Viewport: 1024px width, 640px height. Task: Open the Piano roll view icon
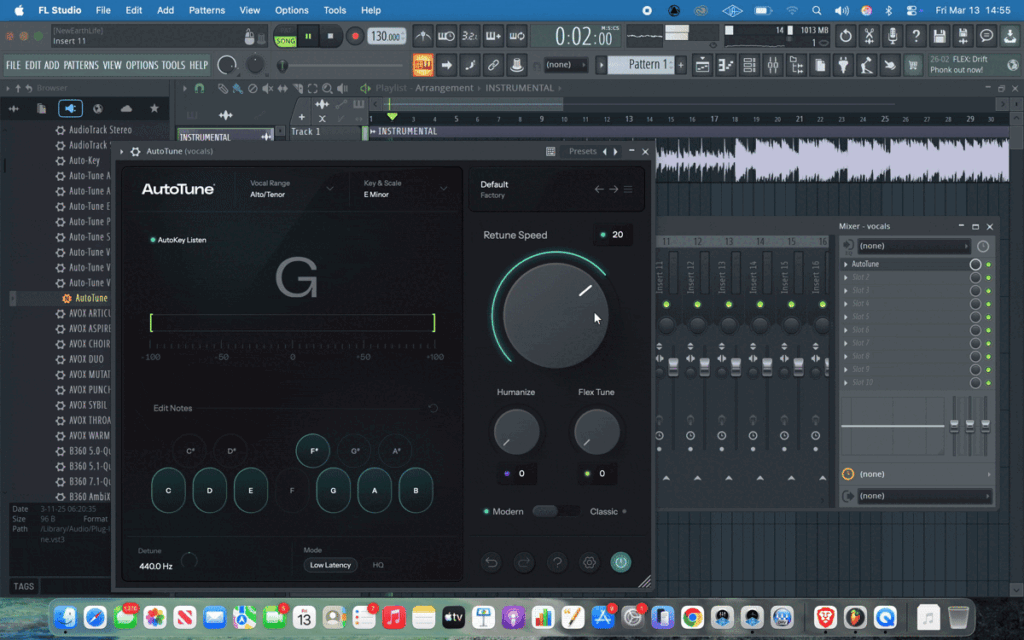tap(726, 65)
